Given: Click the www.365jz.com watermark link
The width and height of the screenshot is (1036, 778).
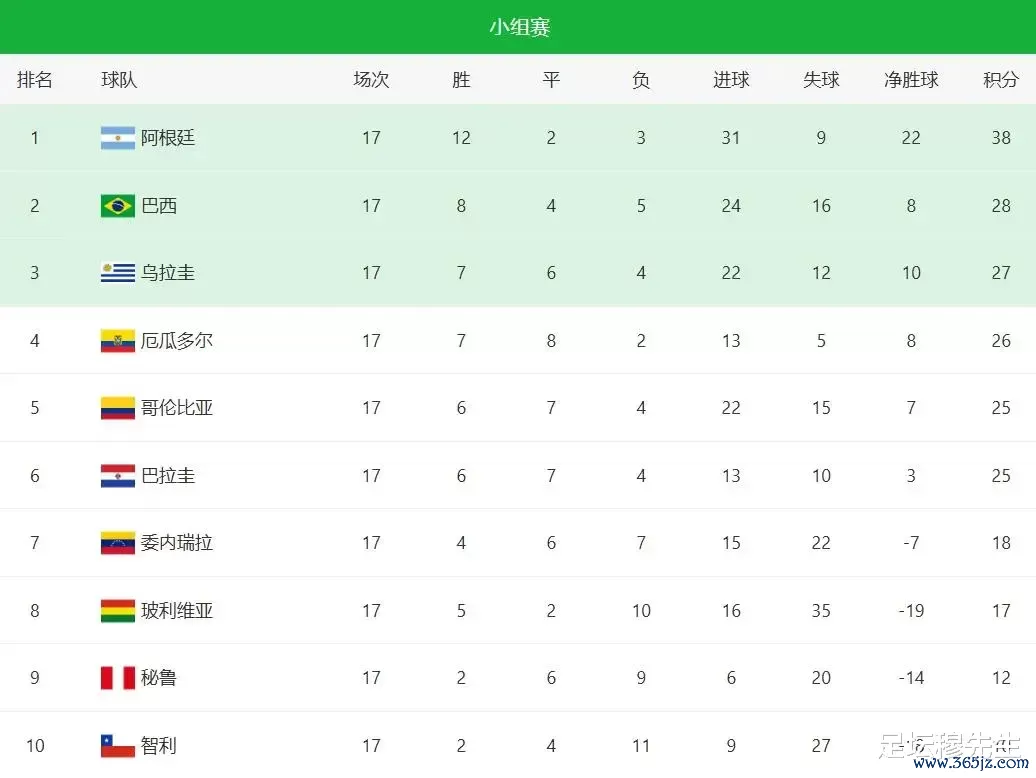Looking at the screenshot, I should point(971,763).
